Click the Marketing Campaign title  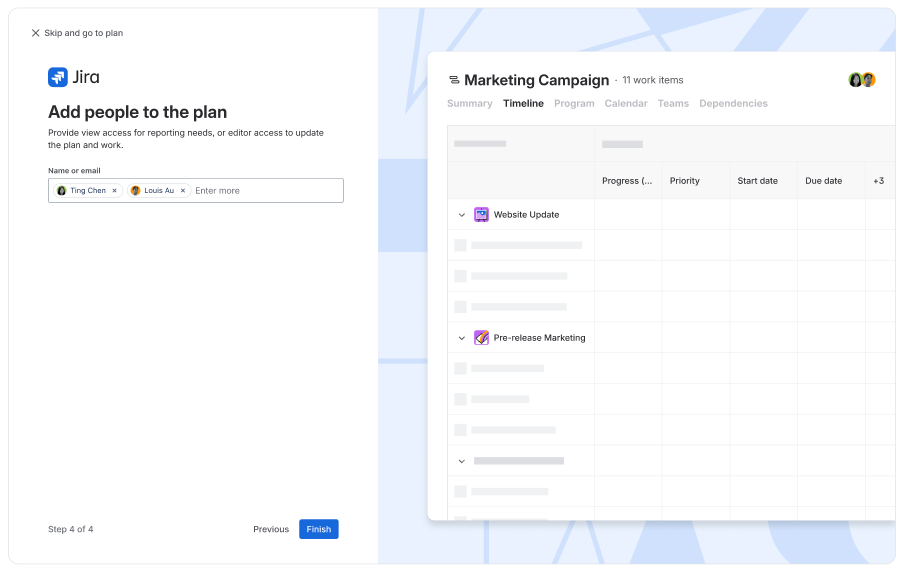pyautogui.click(x=537, y=80)
